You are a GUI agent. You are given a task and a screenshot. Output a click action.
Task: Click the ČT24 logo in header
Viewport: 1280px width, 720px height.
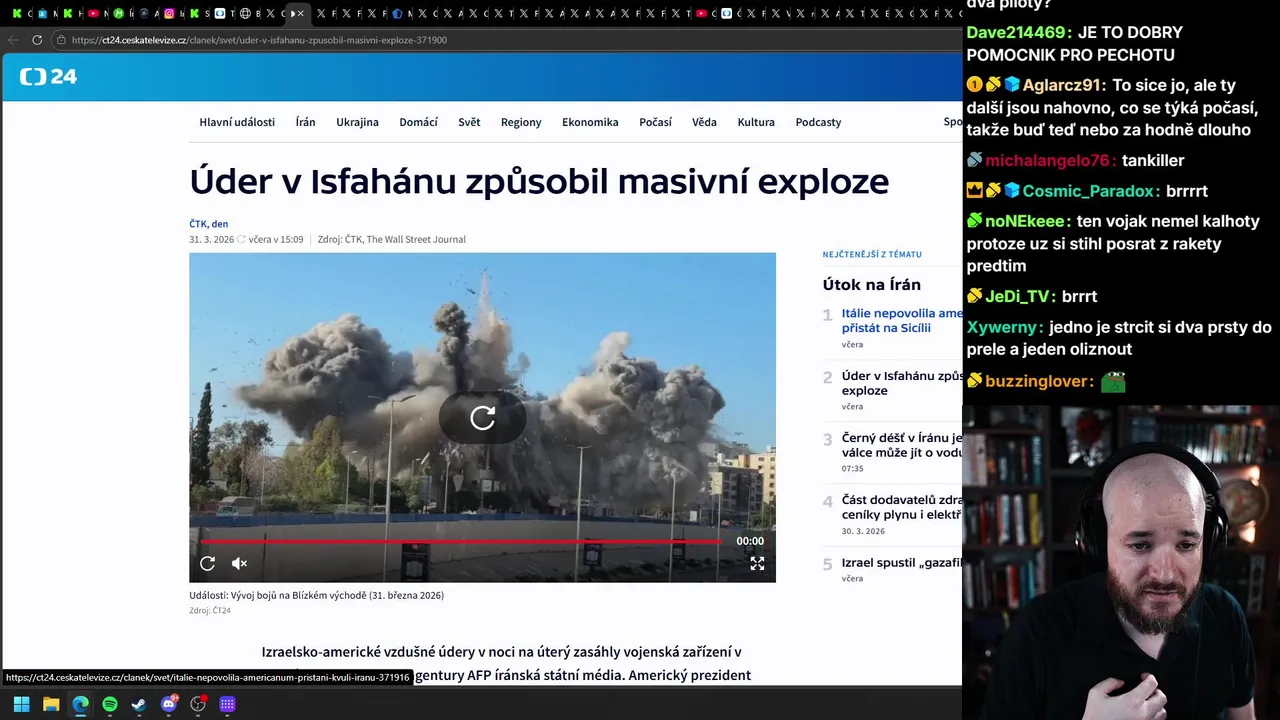point(48,77)
